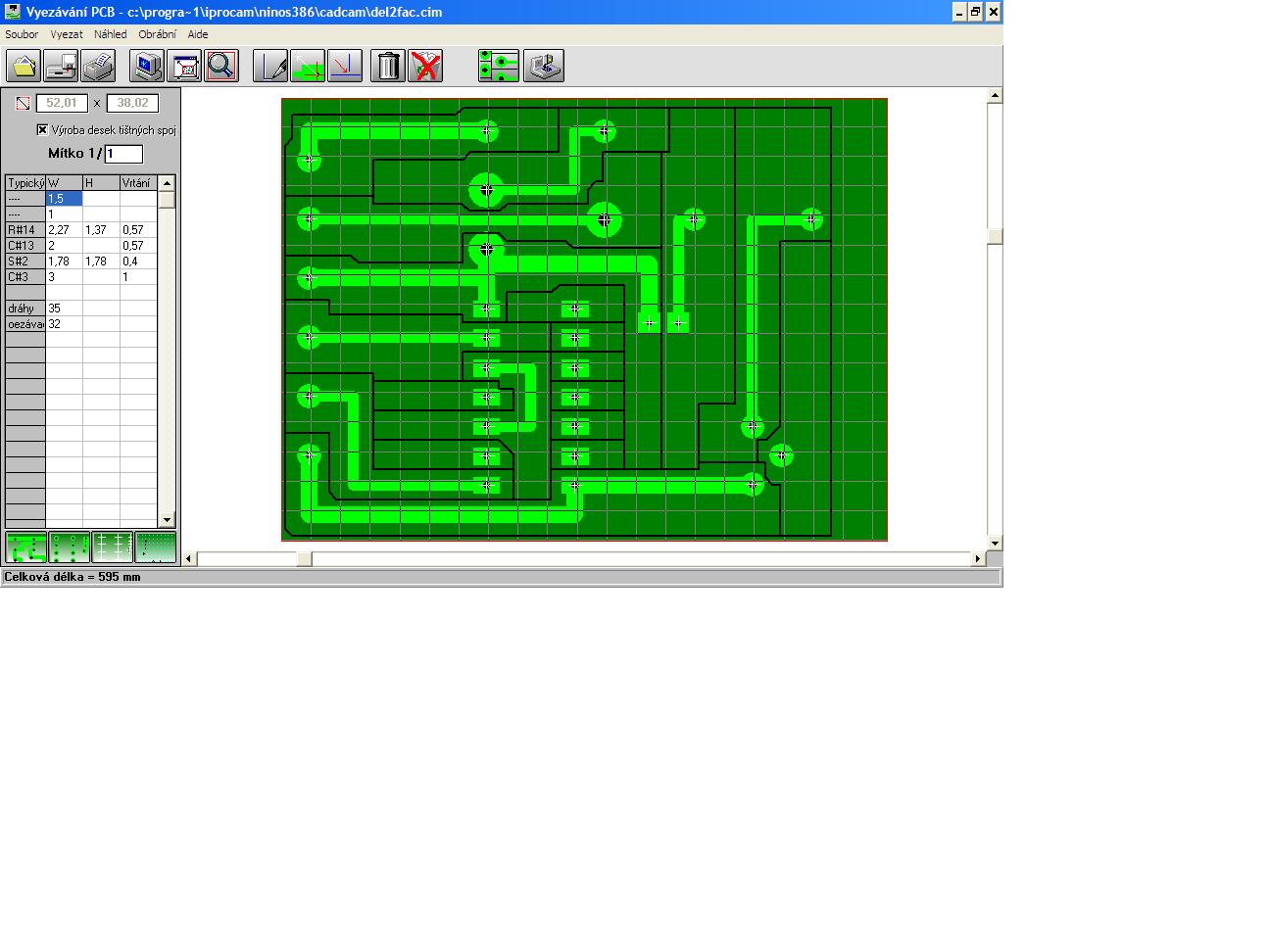The width and height of the screenshot is (1270, 952).
Task: Open the Soubor menu
Action: [x=22, y=34]
